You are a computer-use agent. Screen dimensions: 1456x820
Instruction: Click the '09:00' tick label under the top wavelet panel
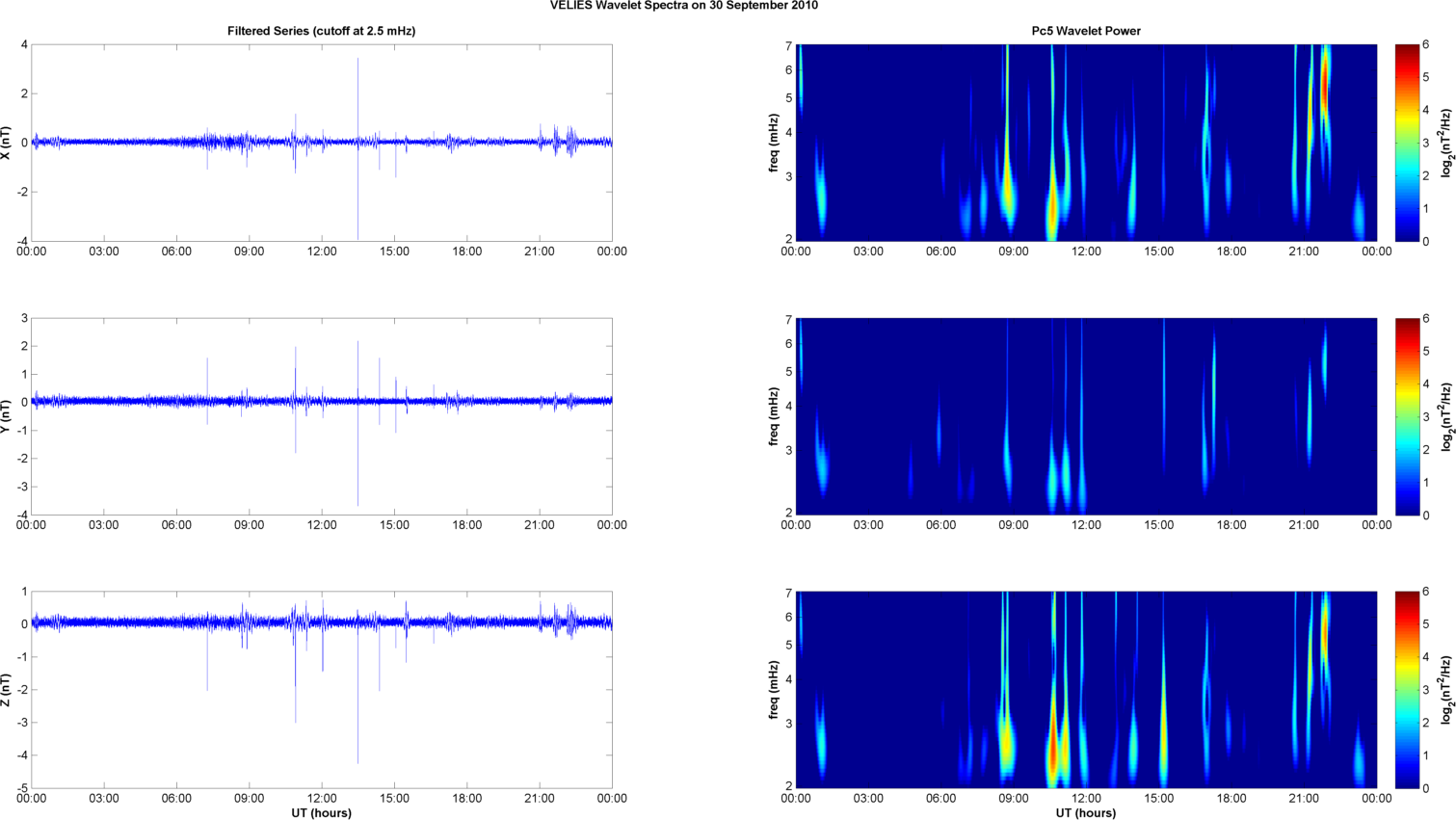point(1014,251)
